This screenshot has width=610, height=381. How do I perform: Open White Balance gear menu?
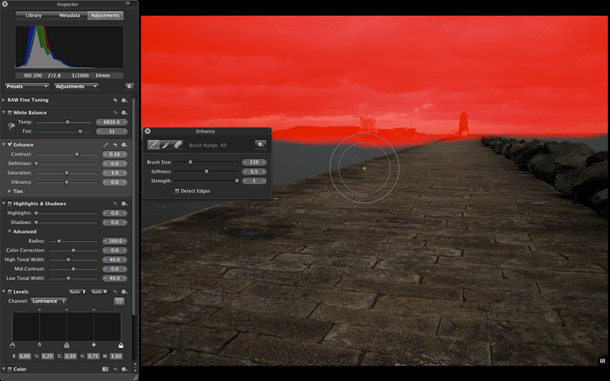124,112
